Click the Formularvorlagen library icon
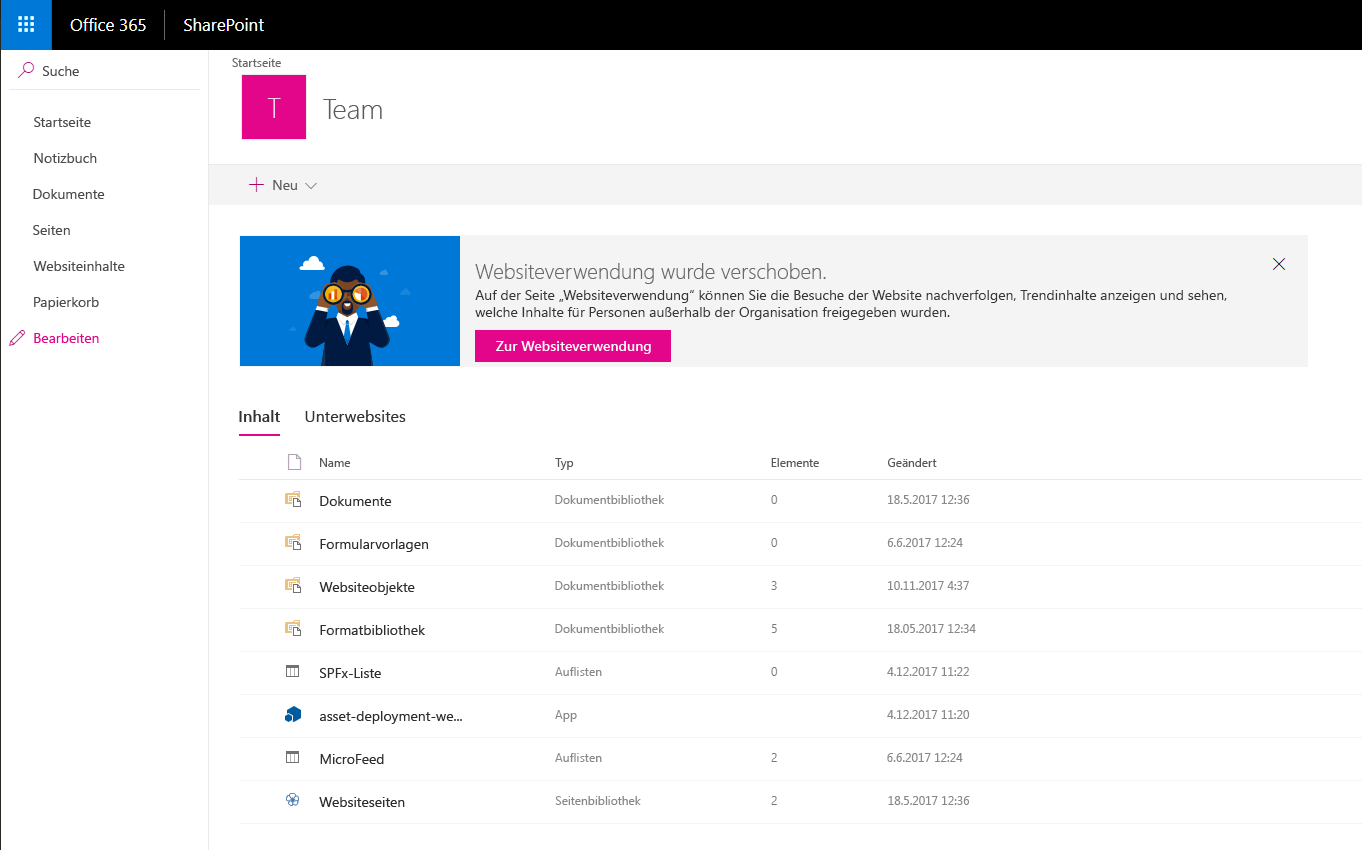Image resolution: width=1362 pixels, height=850 pixels. tap(293, 543)
